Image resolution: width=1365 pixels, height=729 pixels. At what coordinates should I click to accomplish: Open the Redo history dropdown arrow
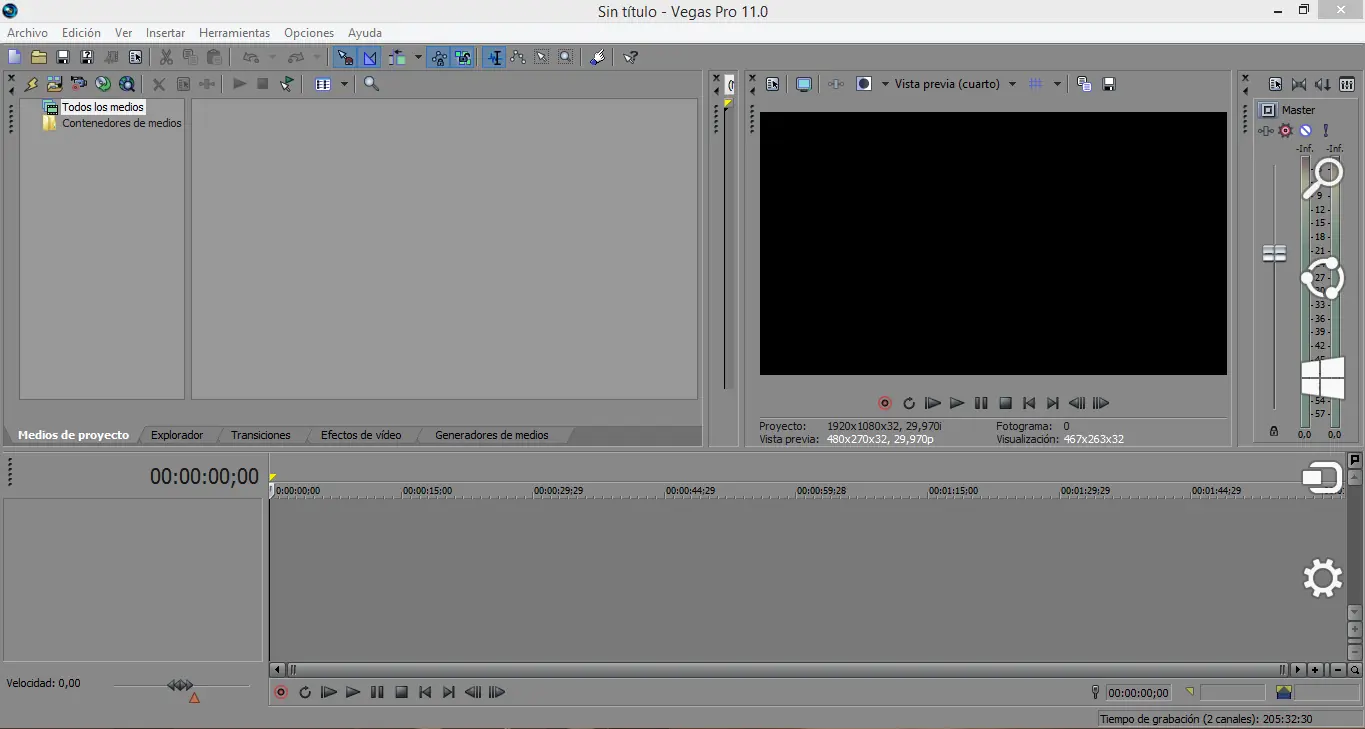pyautogui.click(x=317, y=57)
